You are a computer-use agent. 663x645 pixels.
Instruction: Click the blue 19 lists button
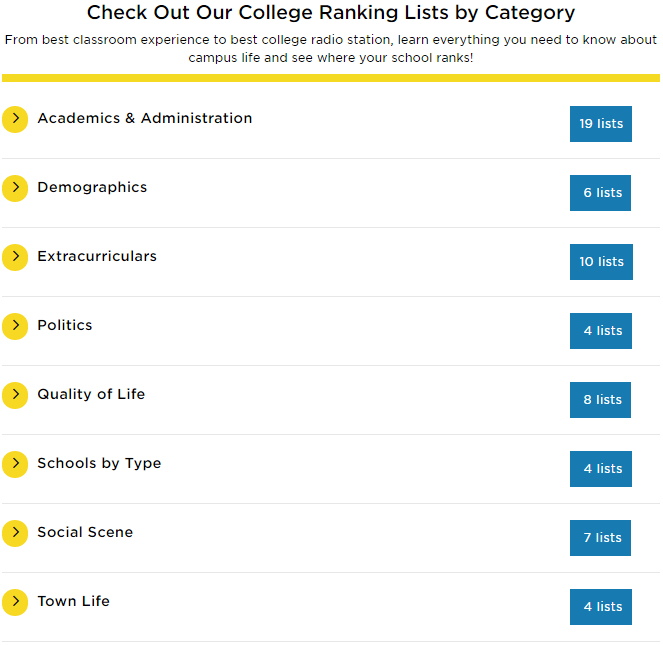(x=601, y=124)
